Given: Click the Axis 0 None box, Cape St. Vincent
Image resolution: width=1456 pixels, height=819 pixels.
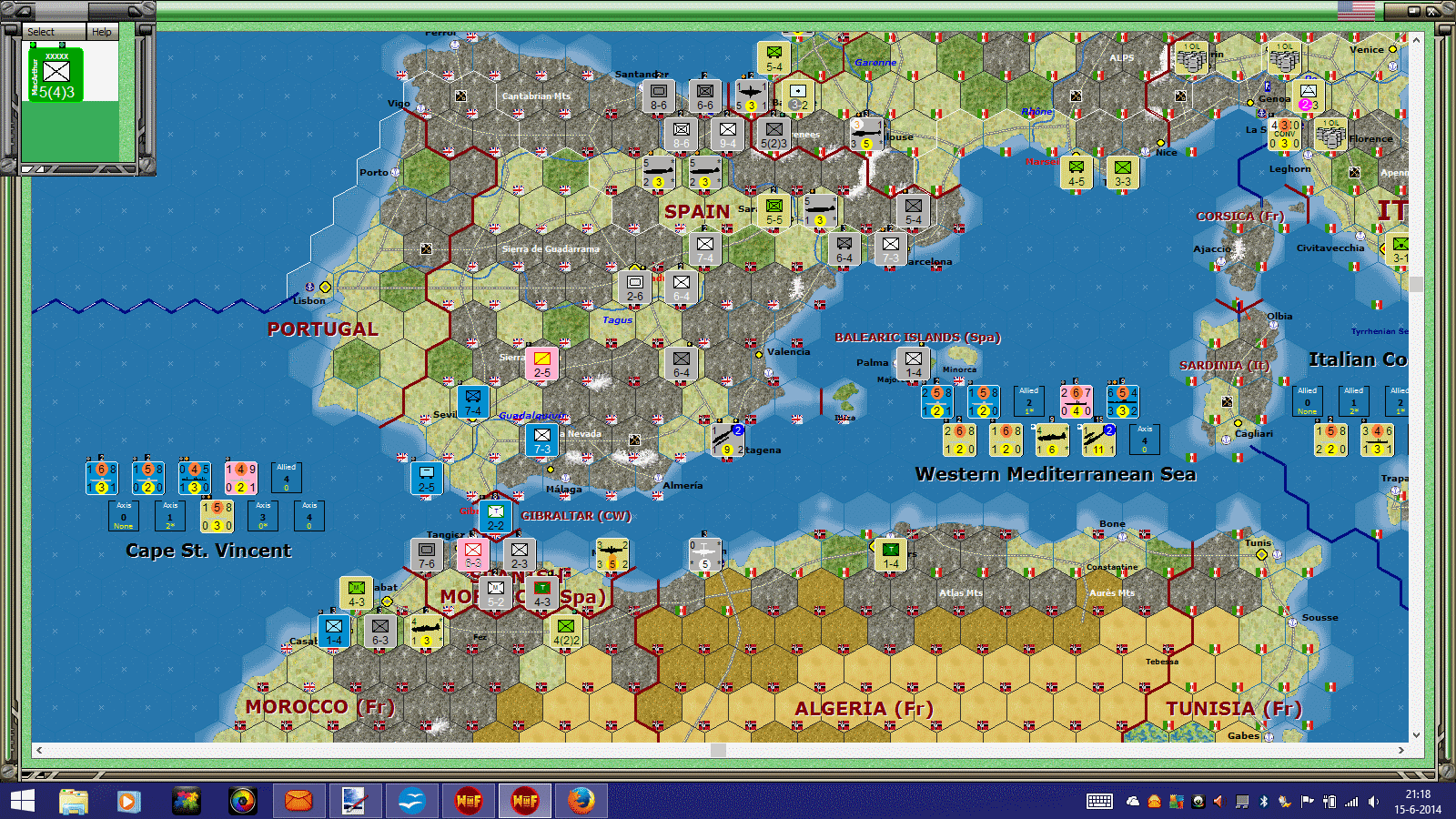Looking at the screenshot, I should coord(124,516).
